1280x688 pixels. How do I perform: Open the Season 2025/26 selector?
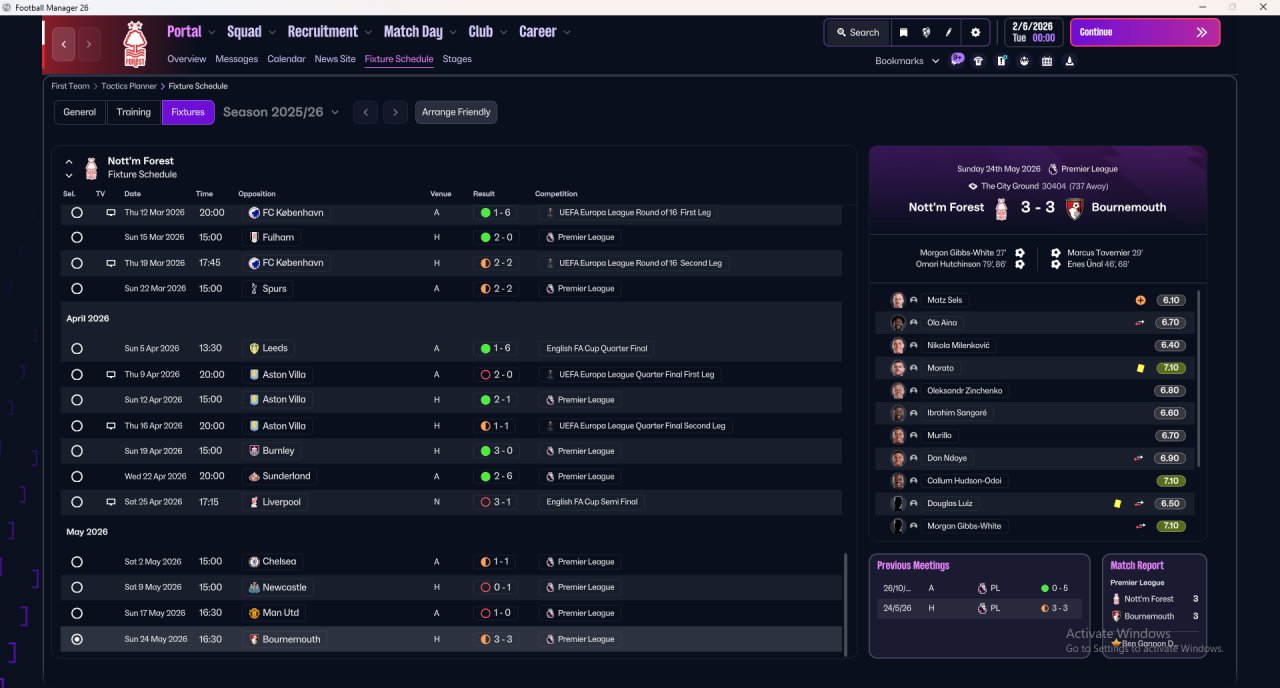tap(281, 112)
